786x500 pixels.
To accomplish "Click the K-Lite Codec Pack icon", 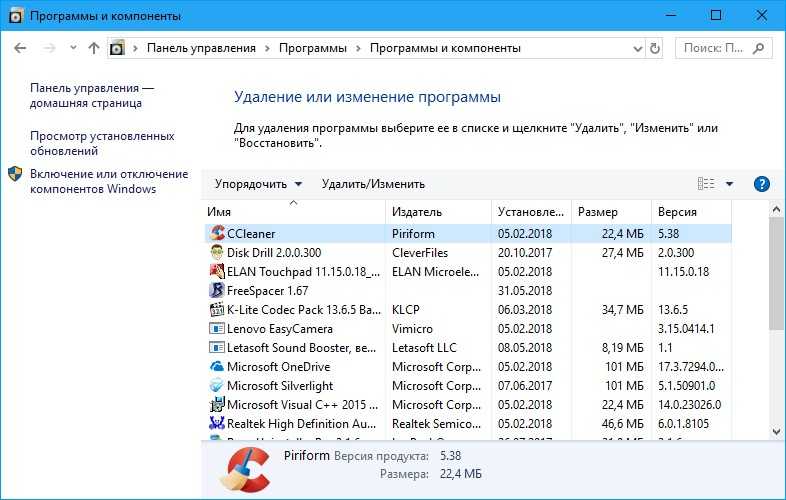I will pyautogui.click(x=217, y=309).
